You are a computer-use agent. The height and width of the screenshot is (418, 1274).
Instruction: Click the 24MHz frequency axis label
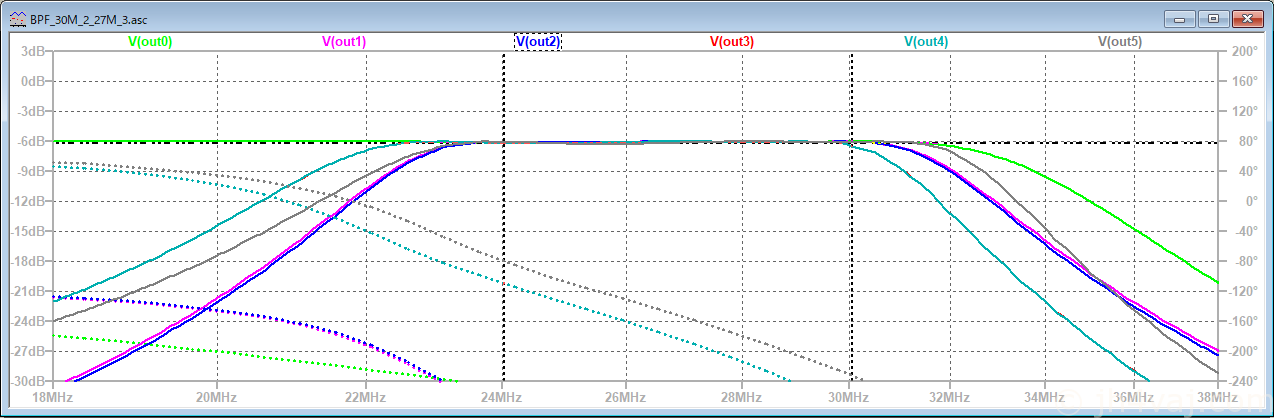[x=502, y=398]
